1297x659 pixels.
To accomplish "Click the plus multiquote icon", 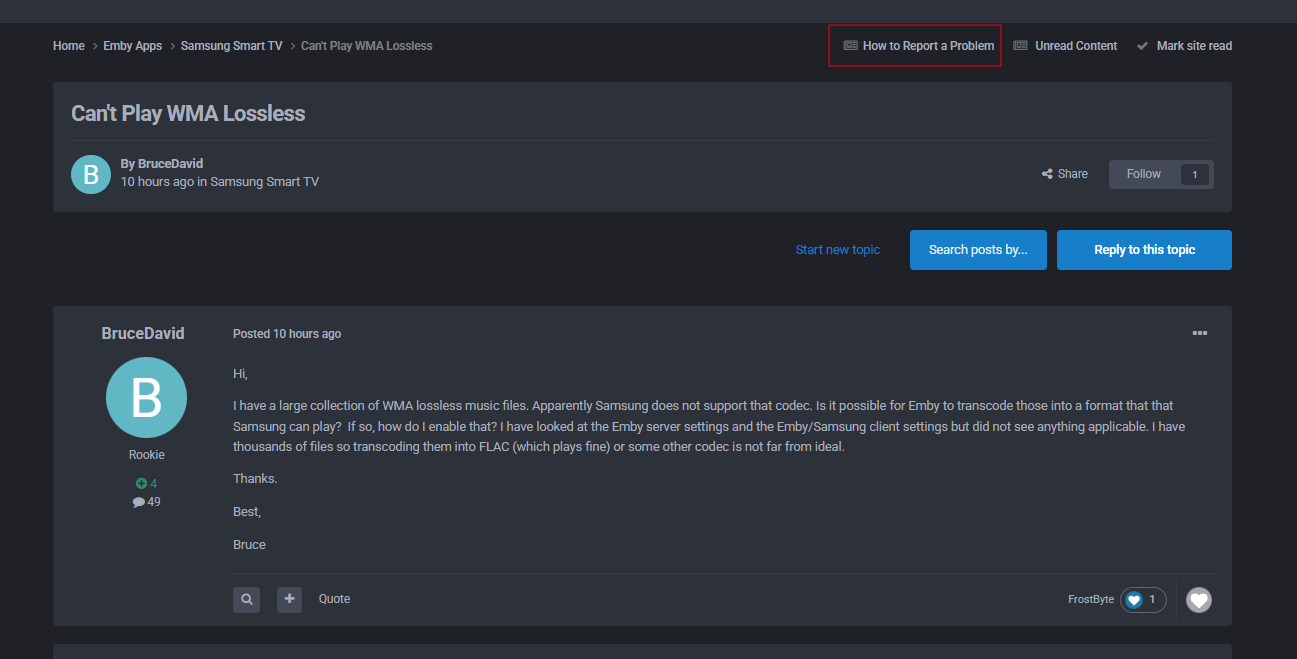I will tap(289, 599).
